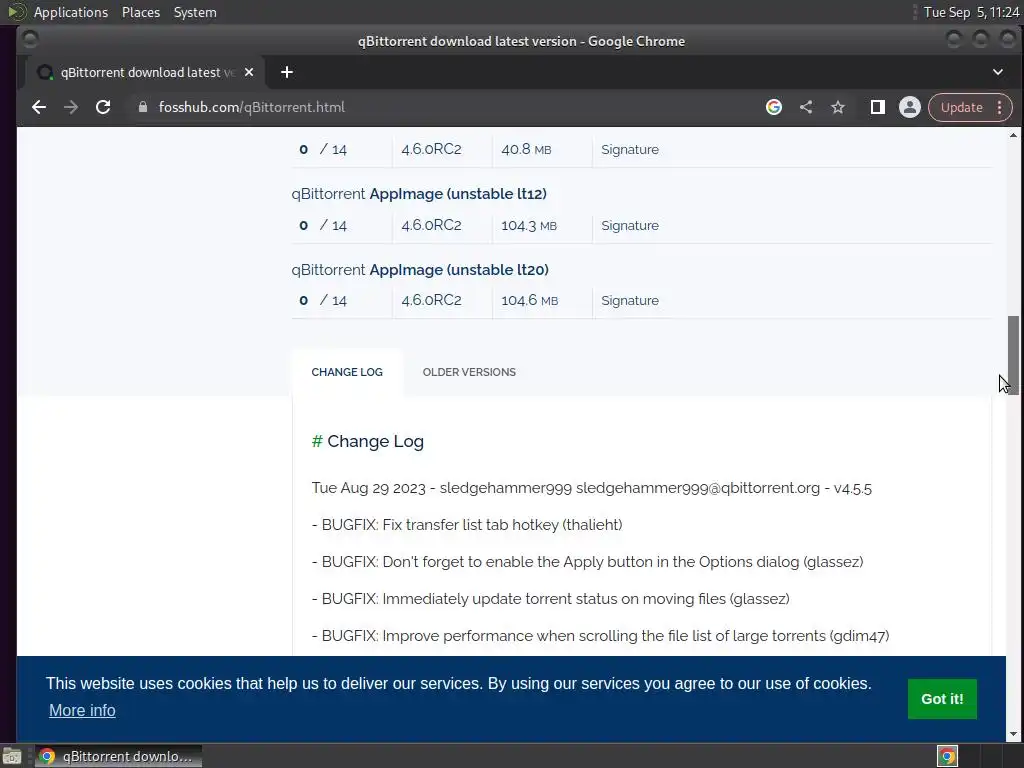Close the qBittorrent download tab
The height and width of the screenshot is (768, 1024).
click(x=249, y=72)
